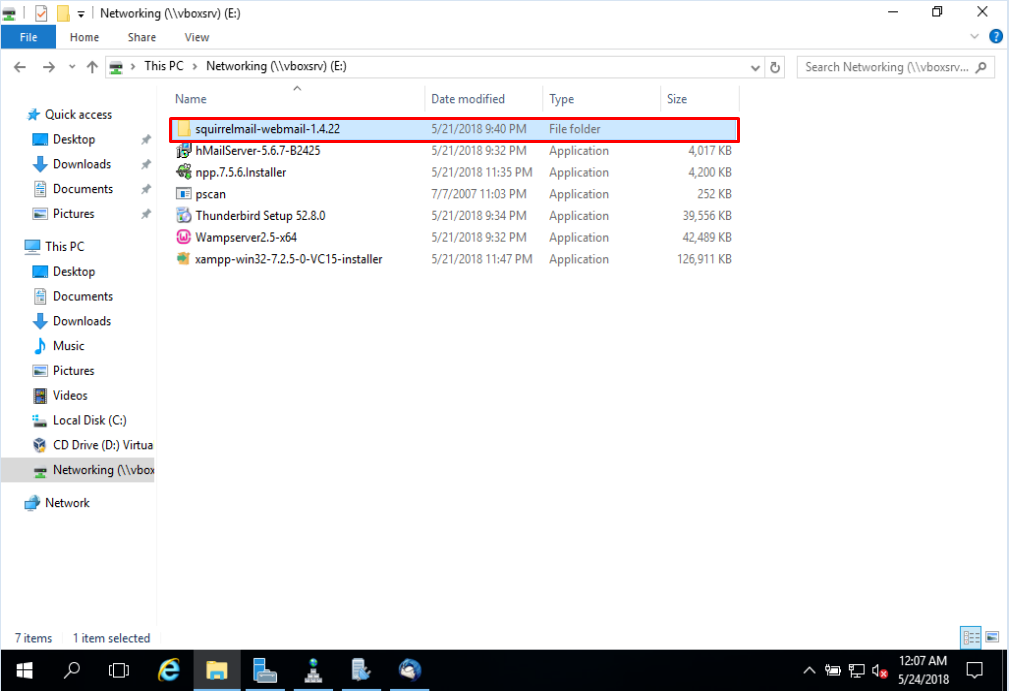Open the Music folder
Viewport: 1009px width, 691px height.
tap(68, 346)
